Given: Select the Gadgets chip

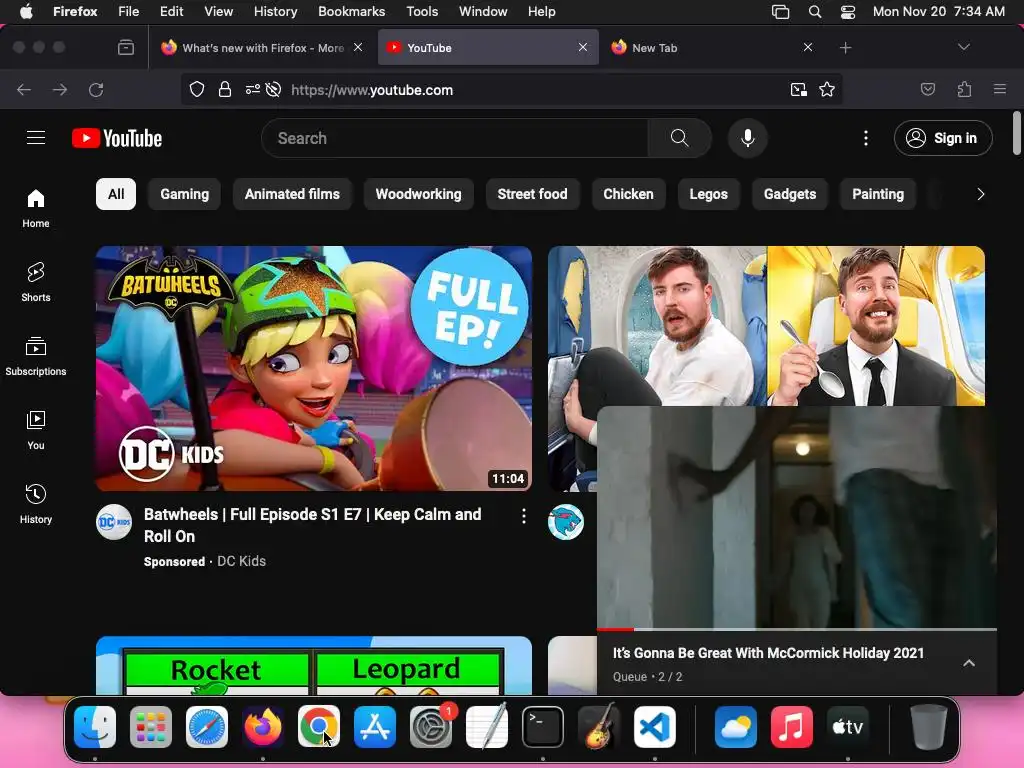Looking at the screenshot, I should [x=790, y=194].
